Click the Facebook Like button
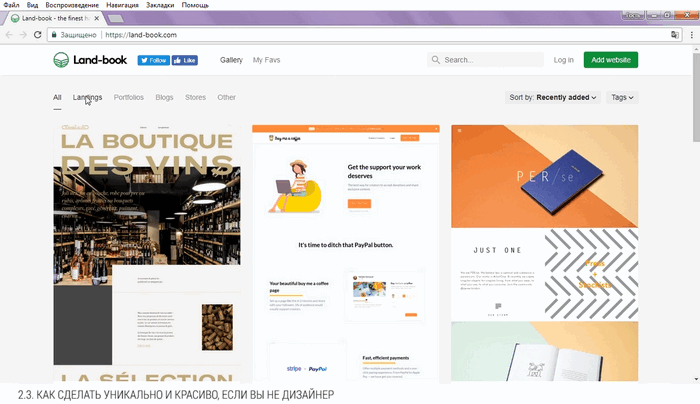 point(185,60)
